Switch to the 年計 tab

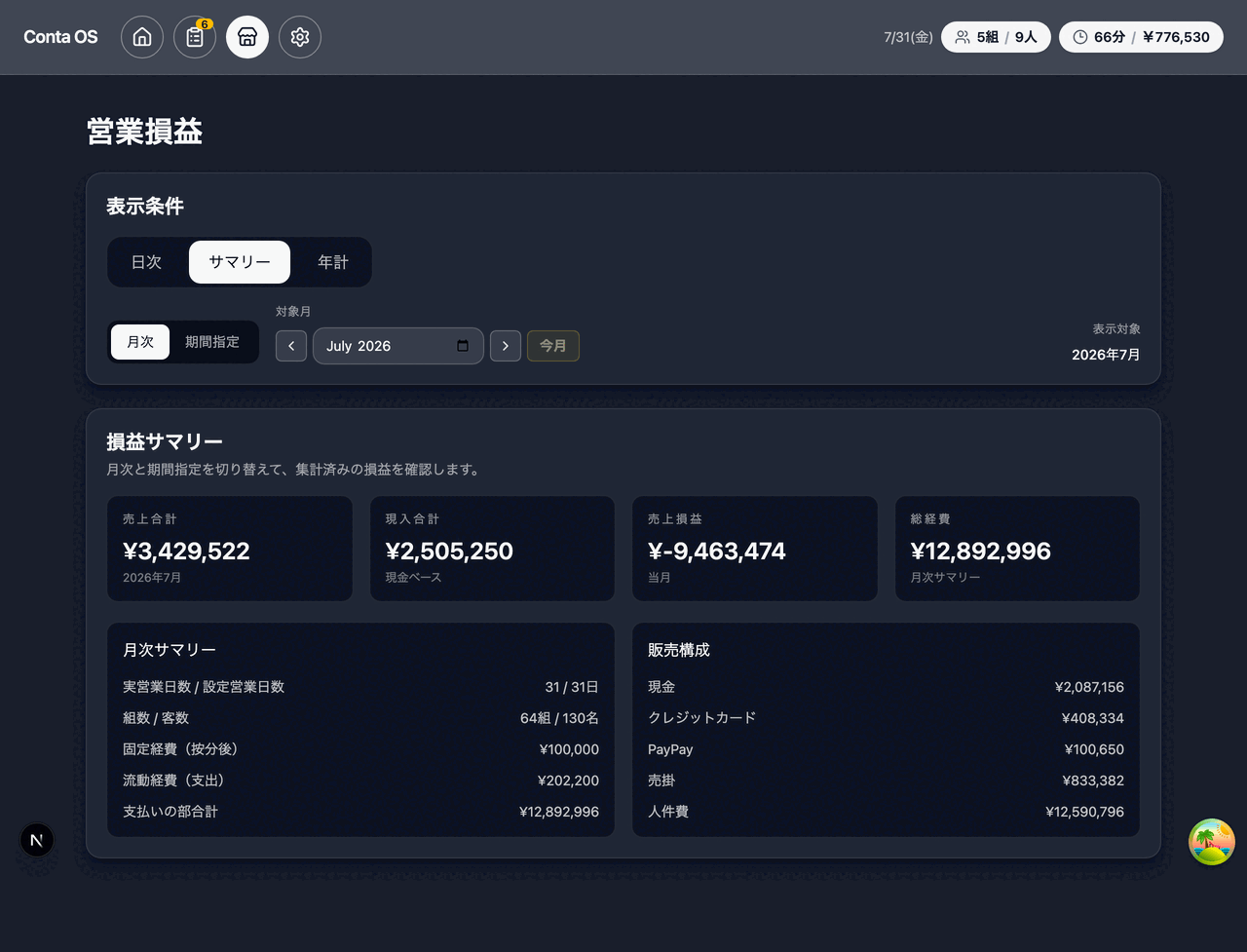pos(333,262)
